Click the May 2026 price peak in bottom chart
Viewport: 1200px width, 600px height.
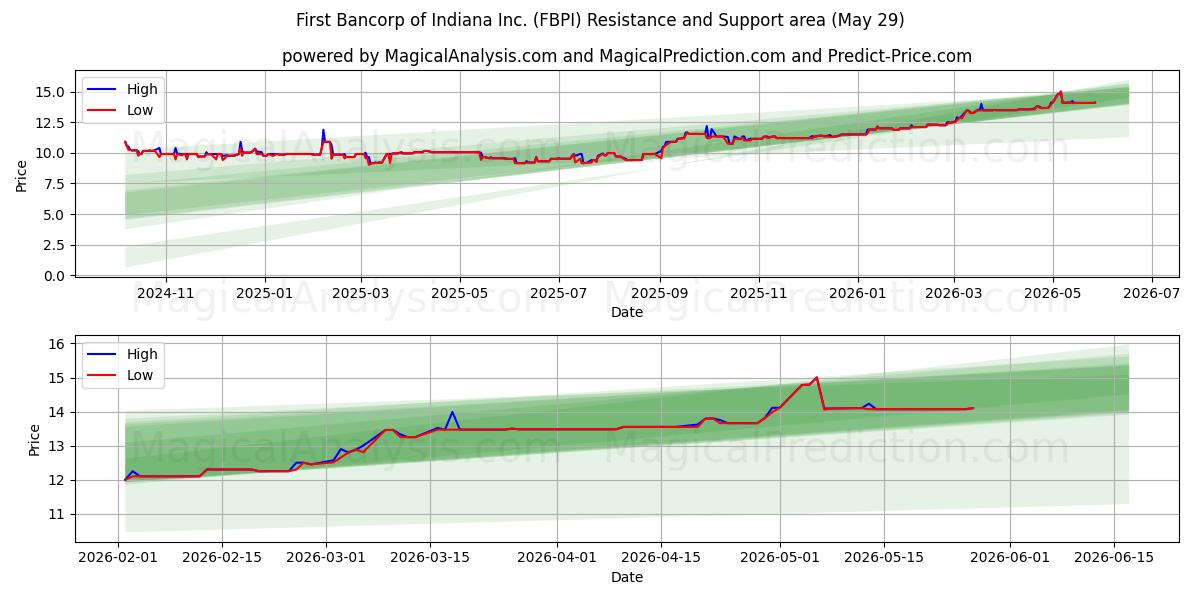coord(816,378)
